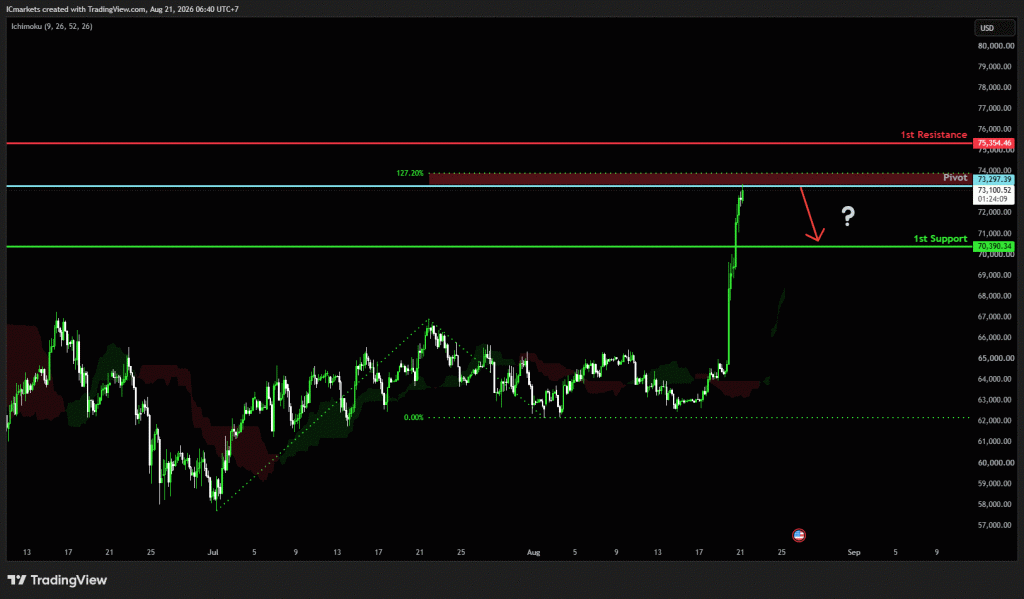This screenshot has height=599, width=1024.
Task: Click the 0.00% Fibonacci level label
Action: tap(413, 417)
